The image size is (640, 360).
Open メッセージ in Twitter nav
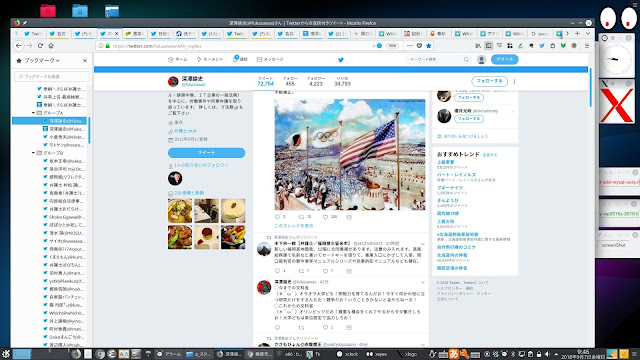(x=270, y=60)
